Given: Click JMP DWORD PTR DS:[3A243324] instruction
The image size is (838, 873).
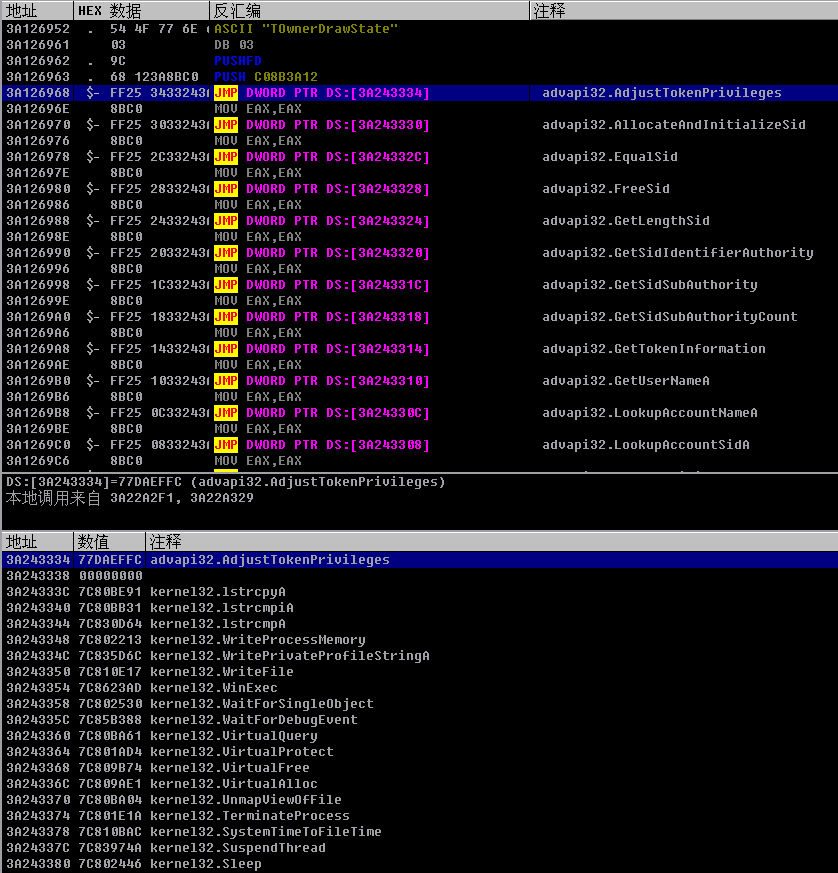Looking at the screenshot, I should coord(322,221).
